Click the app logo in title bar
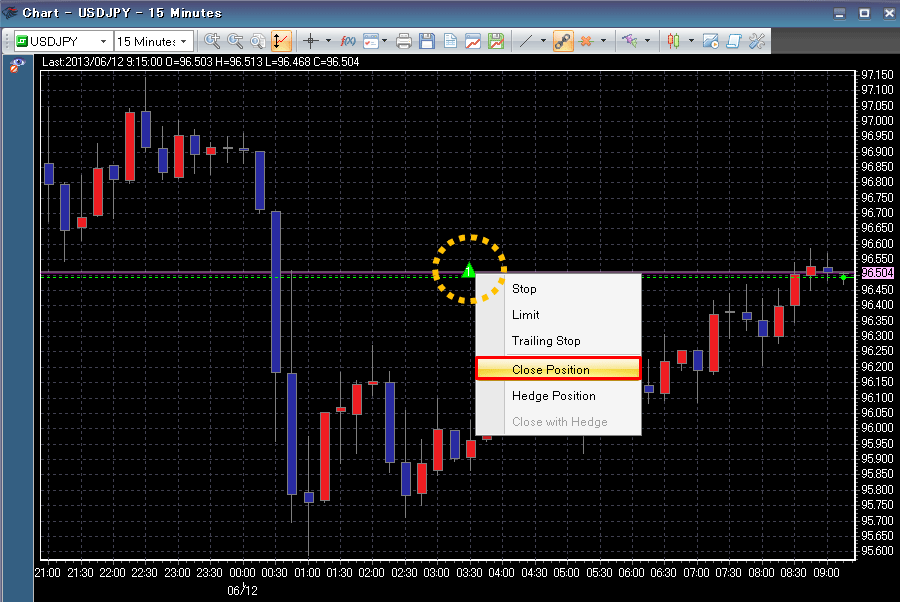 [10, 12]
